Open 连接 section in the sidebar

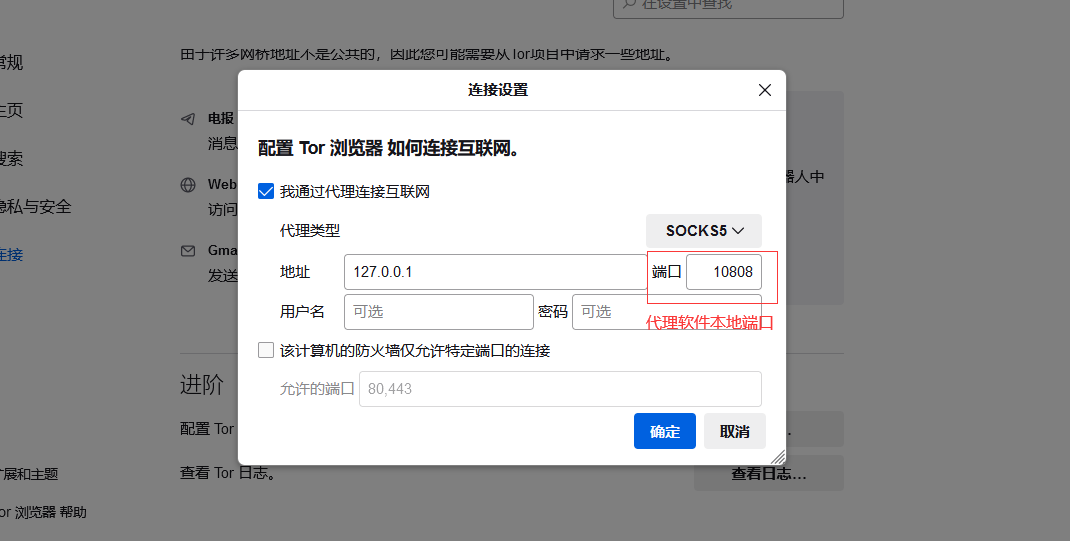[11, 254]
